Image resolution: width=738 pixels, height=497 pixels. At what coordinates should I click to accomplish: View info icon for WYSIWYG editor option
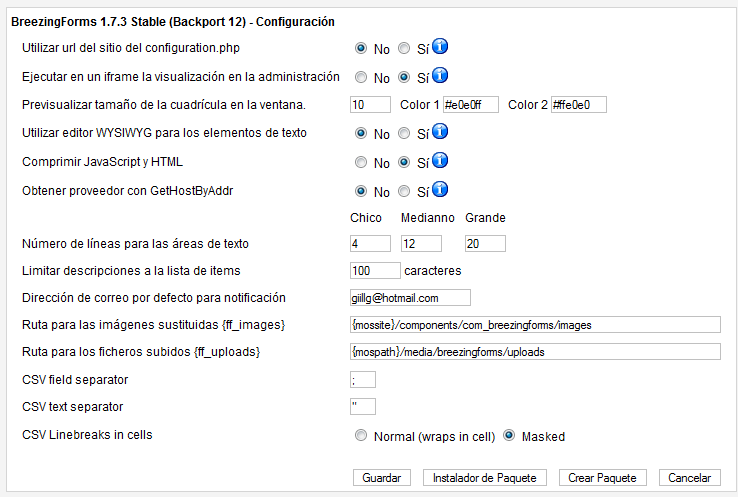point(440,131)
